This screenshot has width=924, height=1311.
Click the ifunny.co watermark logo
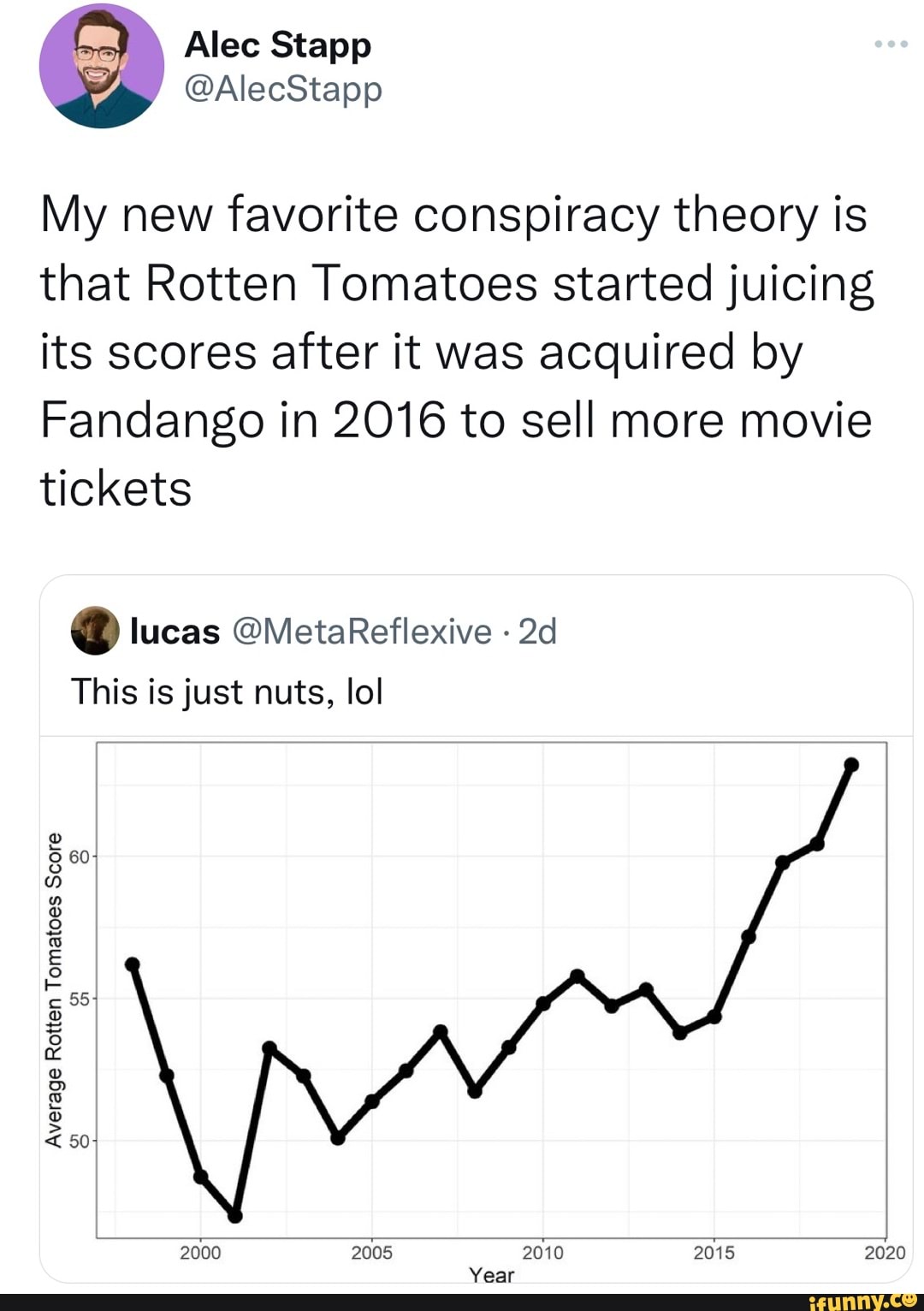pyautogui.click(x=862, y=1300)
